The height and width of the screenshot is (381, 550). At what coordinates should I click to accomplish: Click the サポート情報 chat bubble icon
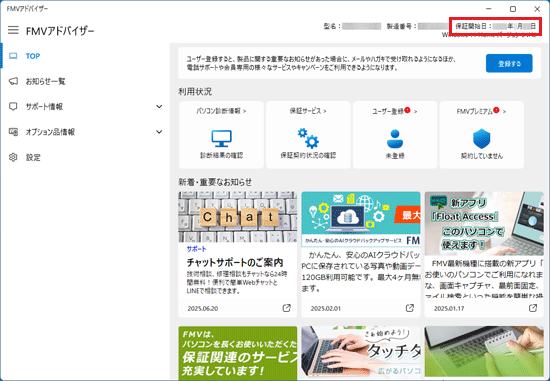[x=13, y=107]
